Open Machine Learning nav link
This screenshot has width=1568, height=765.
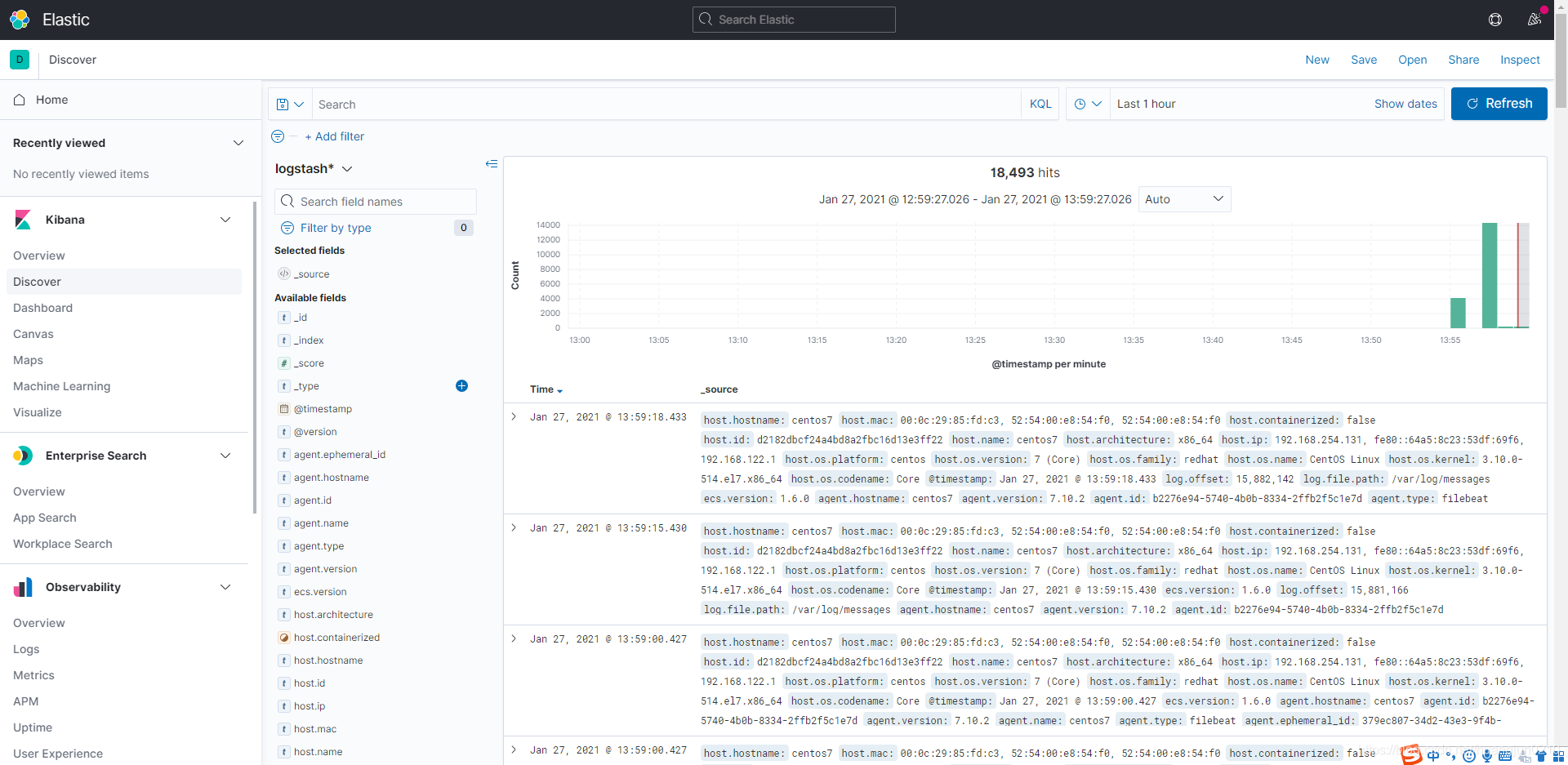[x=61, y=386]
